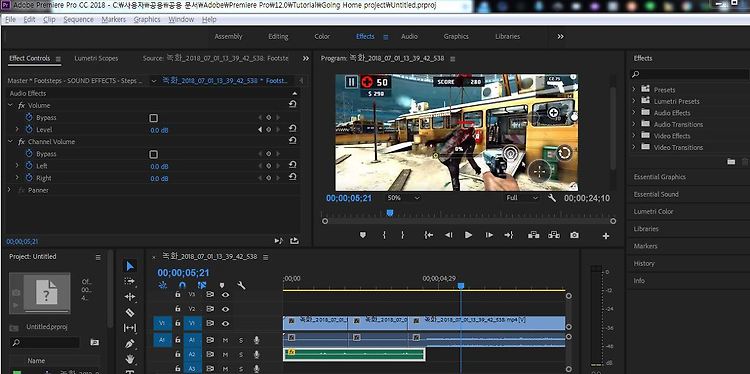Open the Lumetri Scopes tab

(96, 58)
